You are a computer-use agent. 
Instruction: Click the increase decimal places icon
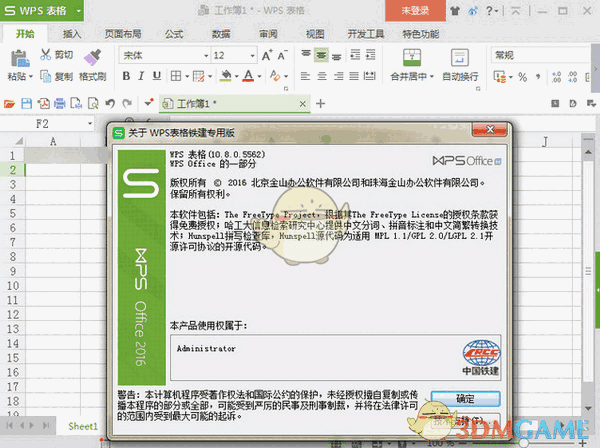(x=556, y=77)
